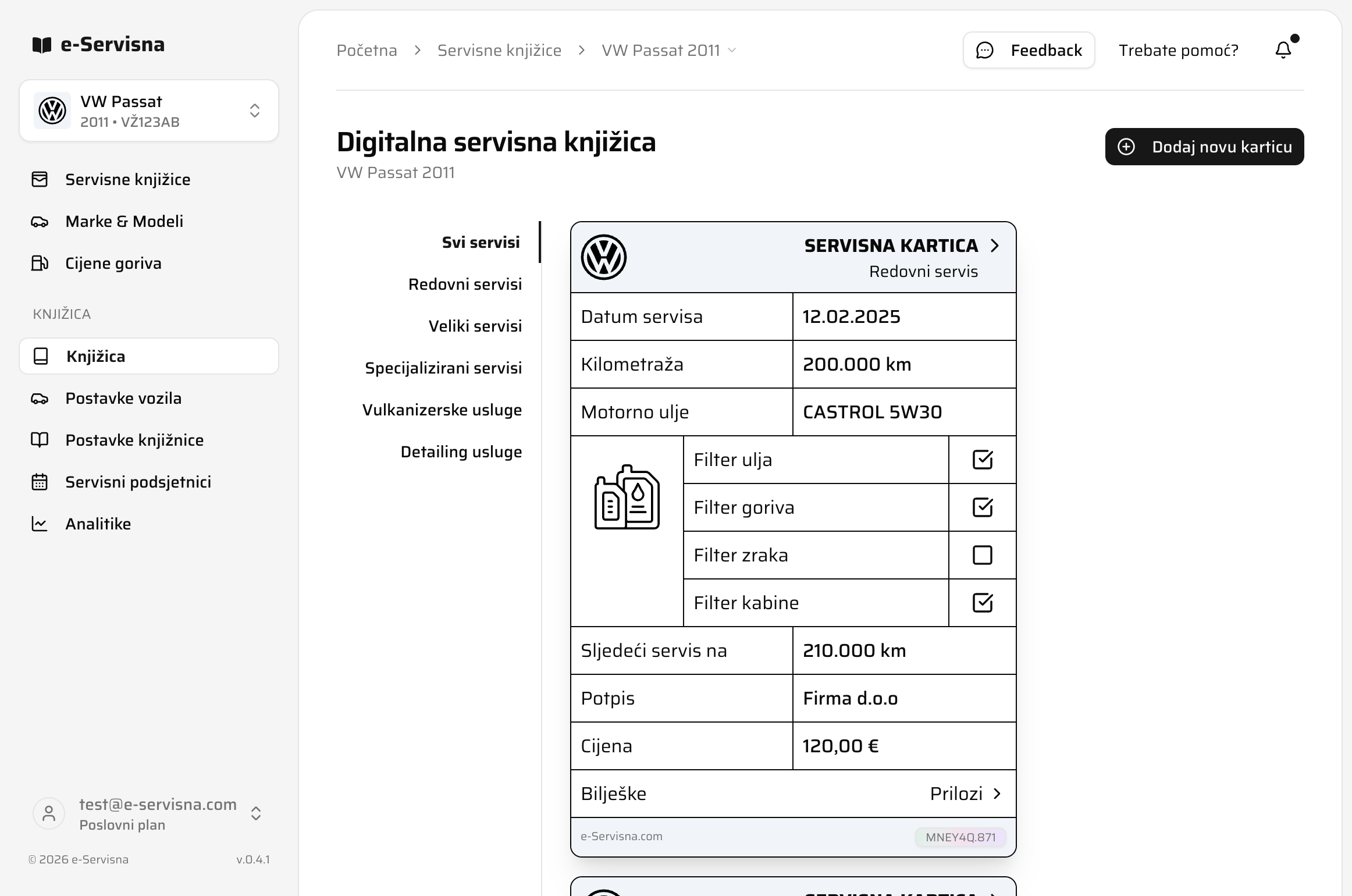
Task: Click the Knjižica book icon
Action: tap(40, 355)
